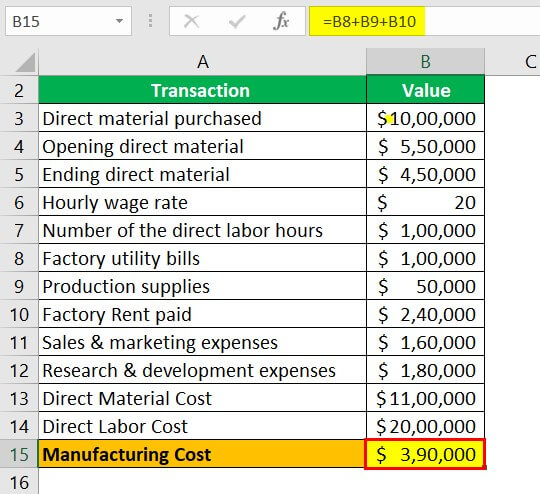The height and width of the screenshot is (494, 540).
Task: Click value $11,00,000 in row 13
Action: pos(426,398)
